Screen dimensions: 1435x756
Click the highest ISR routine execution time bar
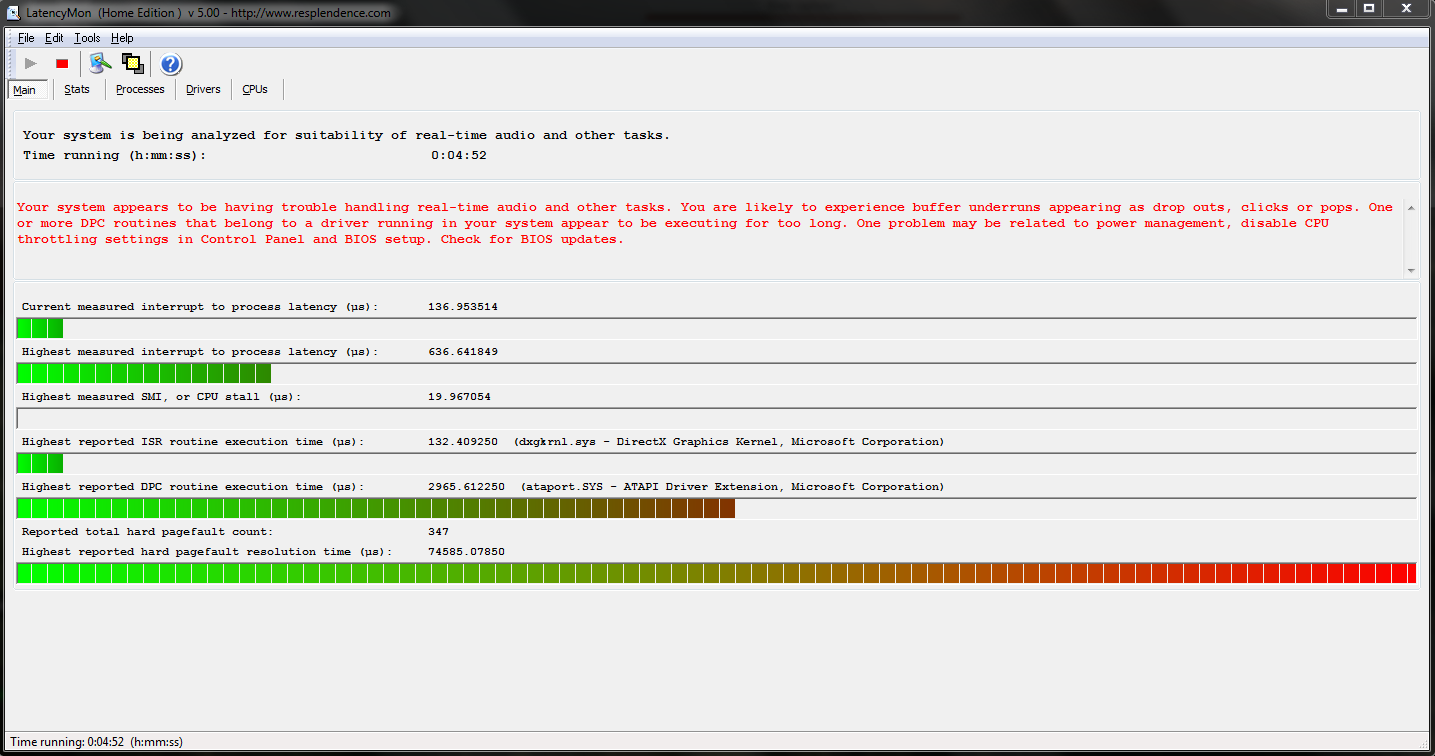click(x=716, y=463)
